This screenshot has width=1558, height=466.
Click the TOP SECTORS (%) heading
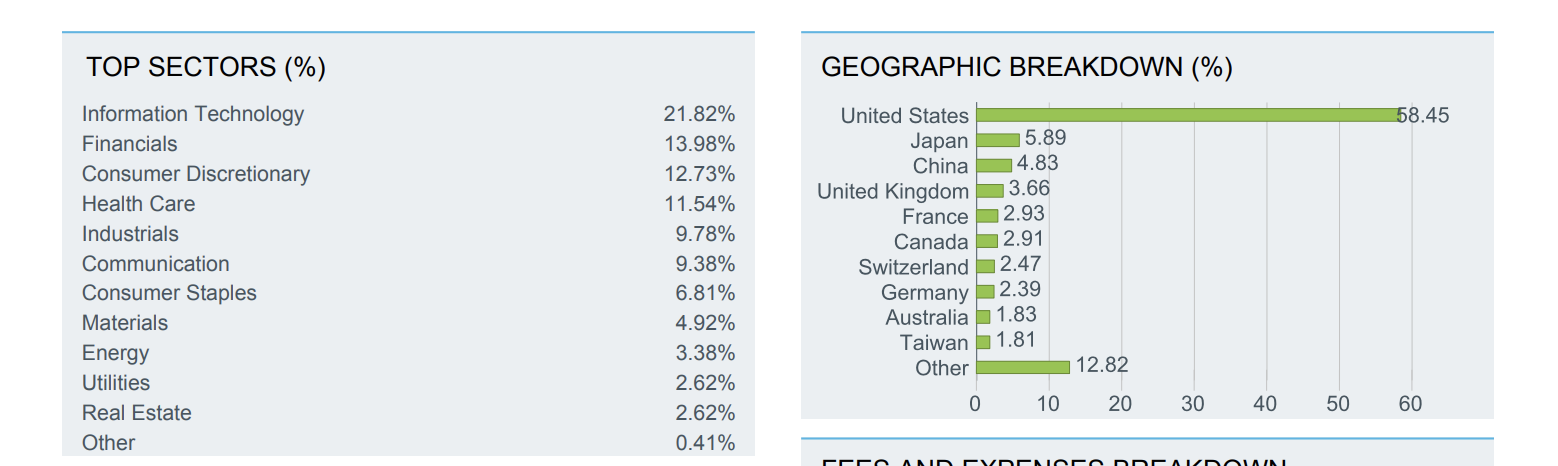(206, 67)
